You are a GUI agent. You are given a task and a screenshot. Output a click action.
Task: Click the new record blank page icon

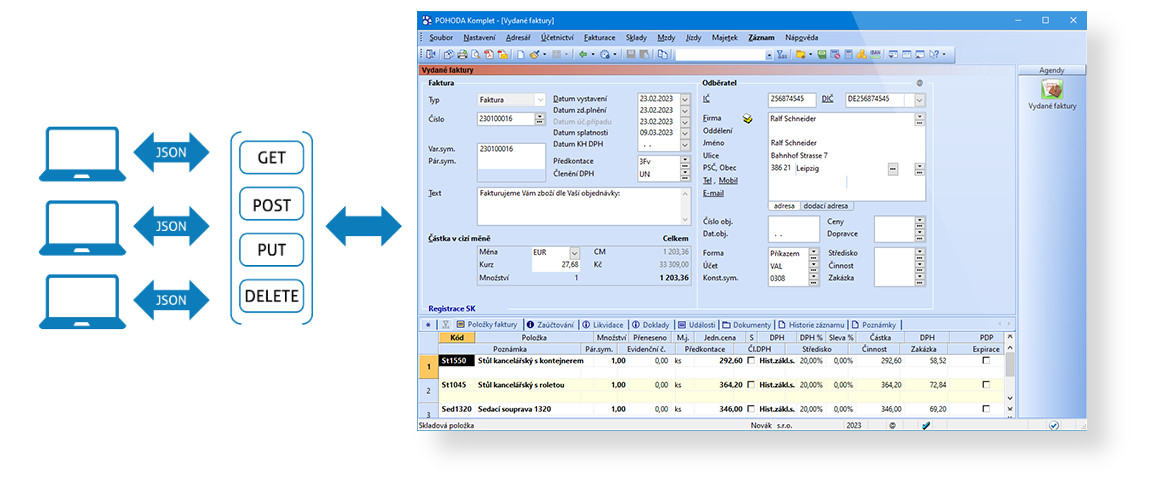521,54
